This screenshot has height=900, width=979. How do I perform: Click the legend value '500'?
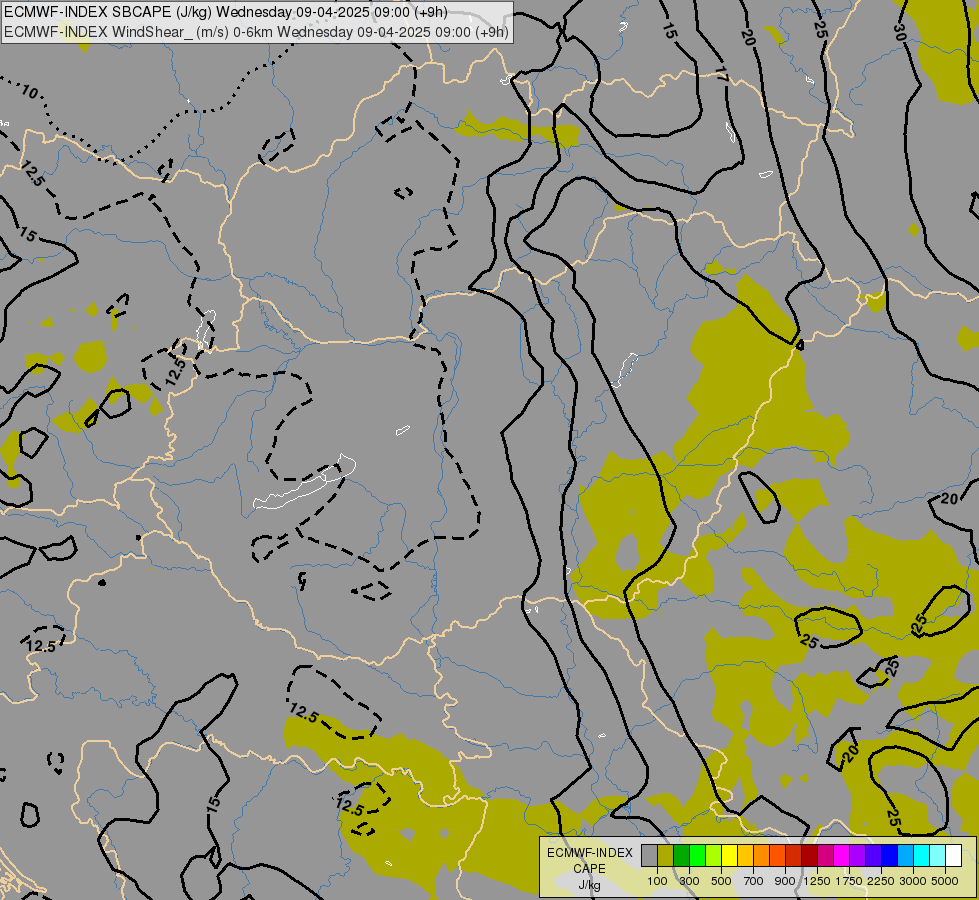(721, 881)
